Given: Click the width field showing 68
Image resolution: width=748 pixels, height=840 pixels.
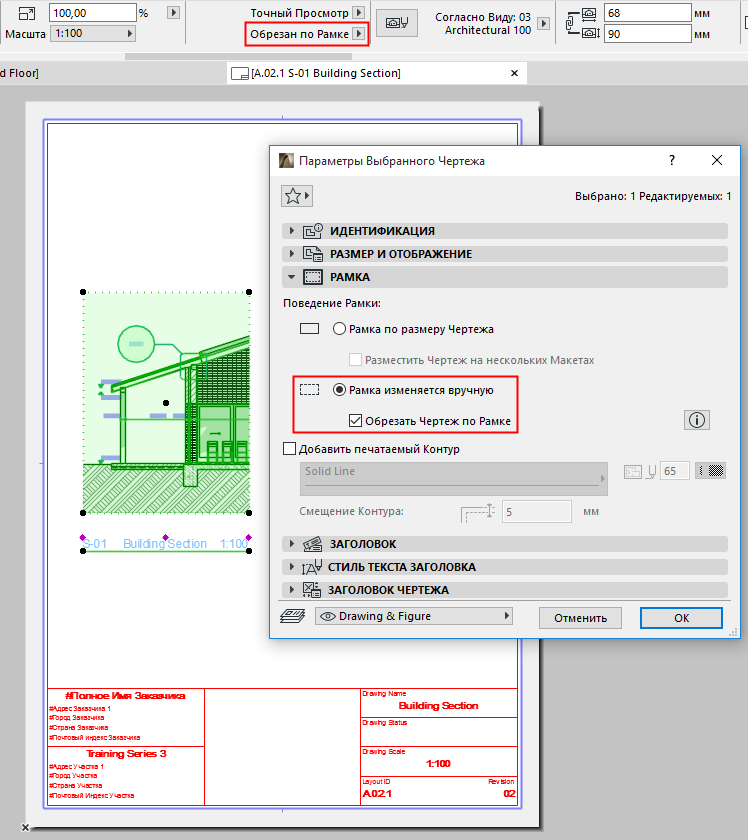Looking at the screenshot, I should click(648, 13).
